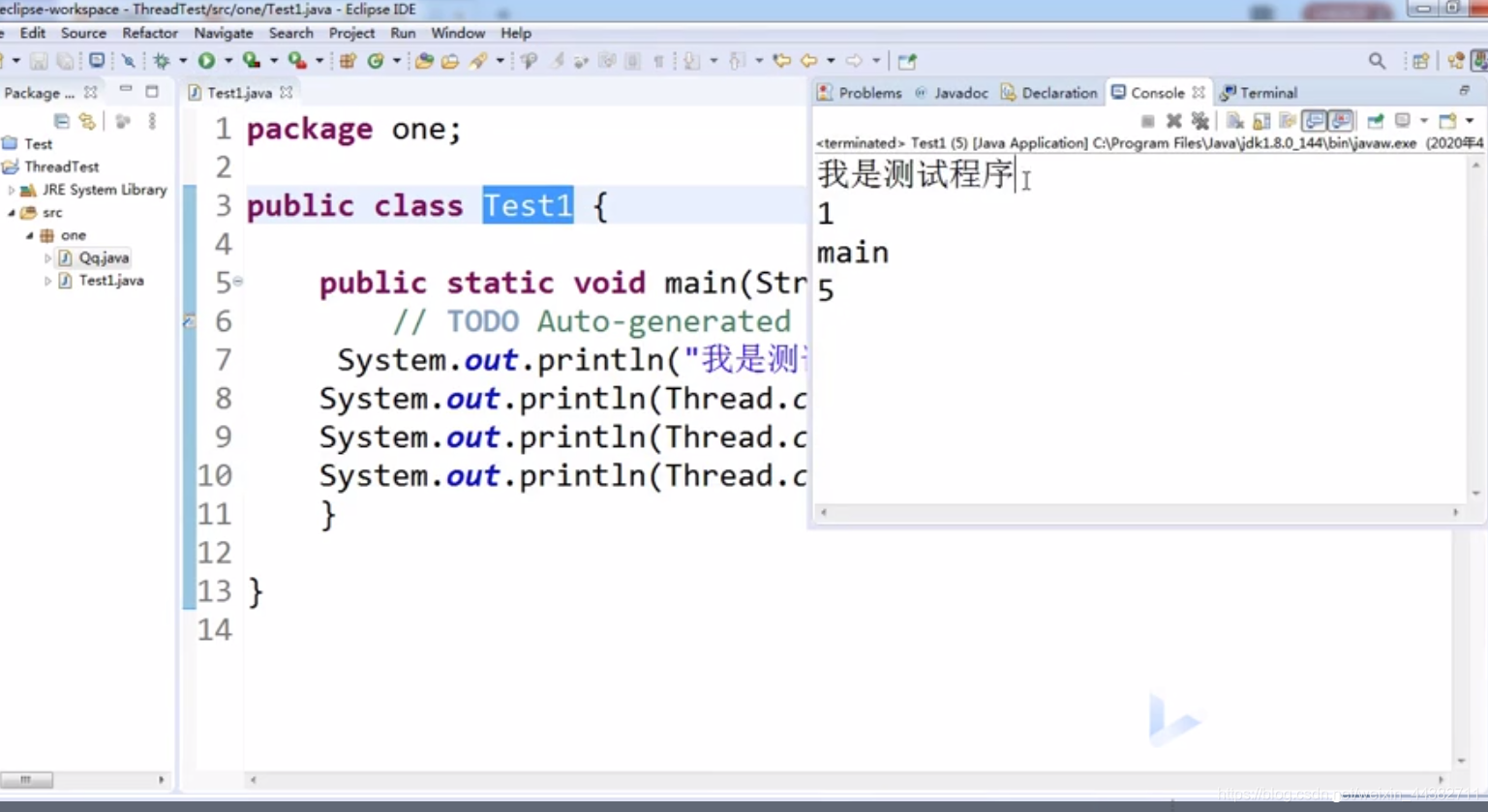The image size is (1488, 812).
Task: Click the Coverage launch icon
Action: pos(252,61)
